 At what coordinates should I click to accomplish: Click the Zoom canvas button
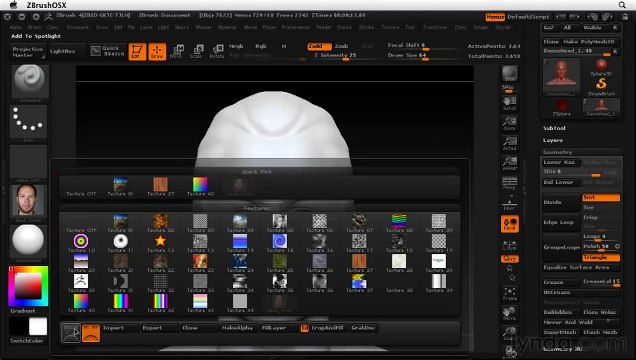[509, 123]
